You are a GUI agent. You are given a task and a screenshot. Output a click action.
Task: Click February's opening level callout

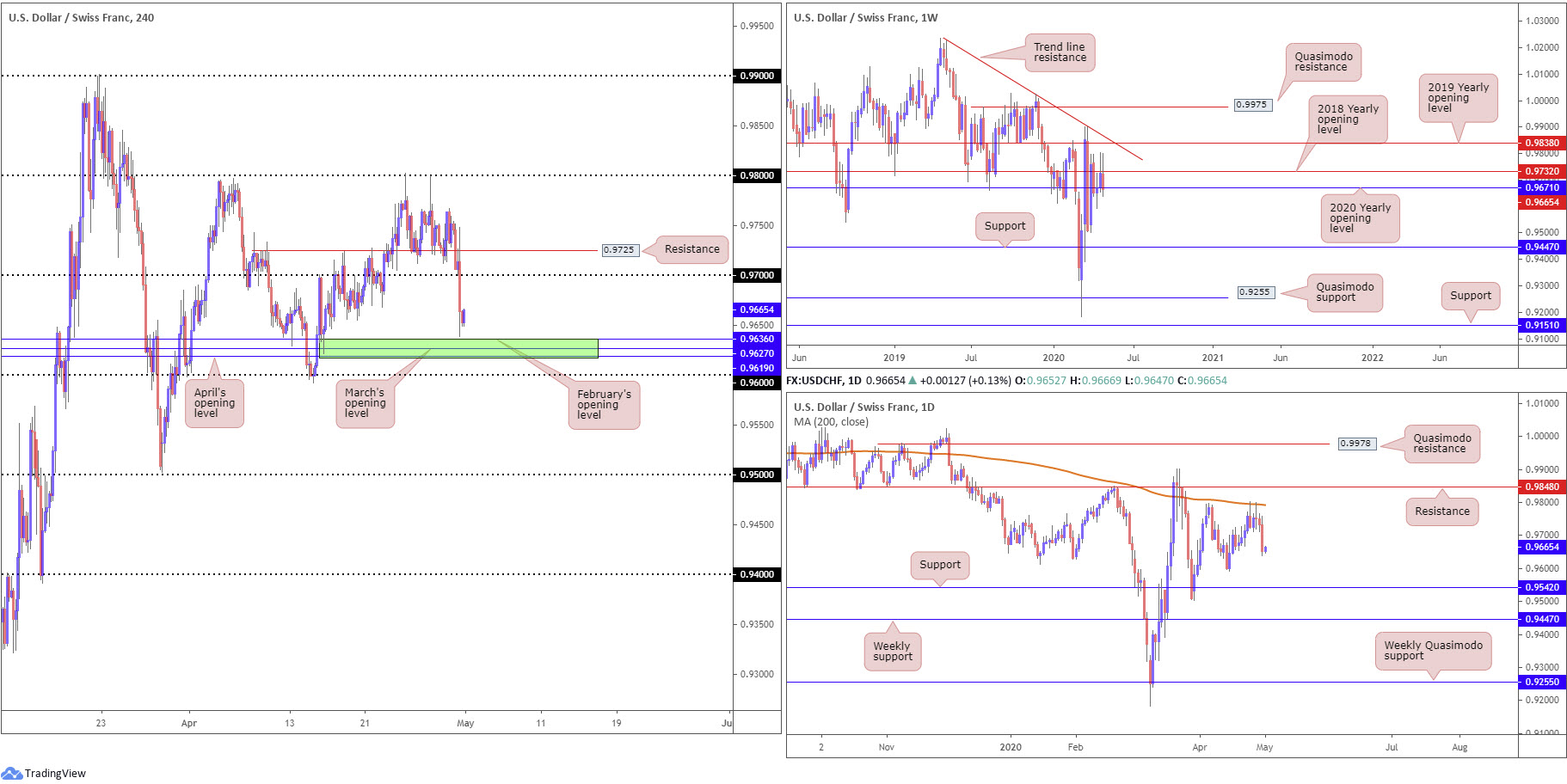point(604,404)
